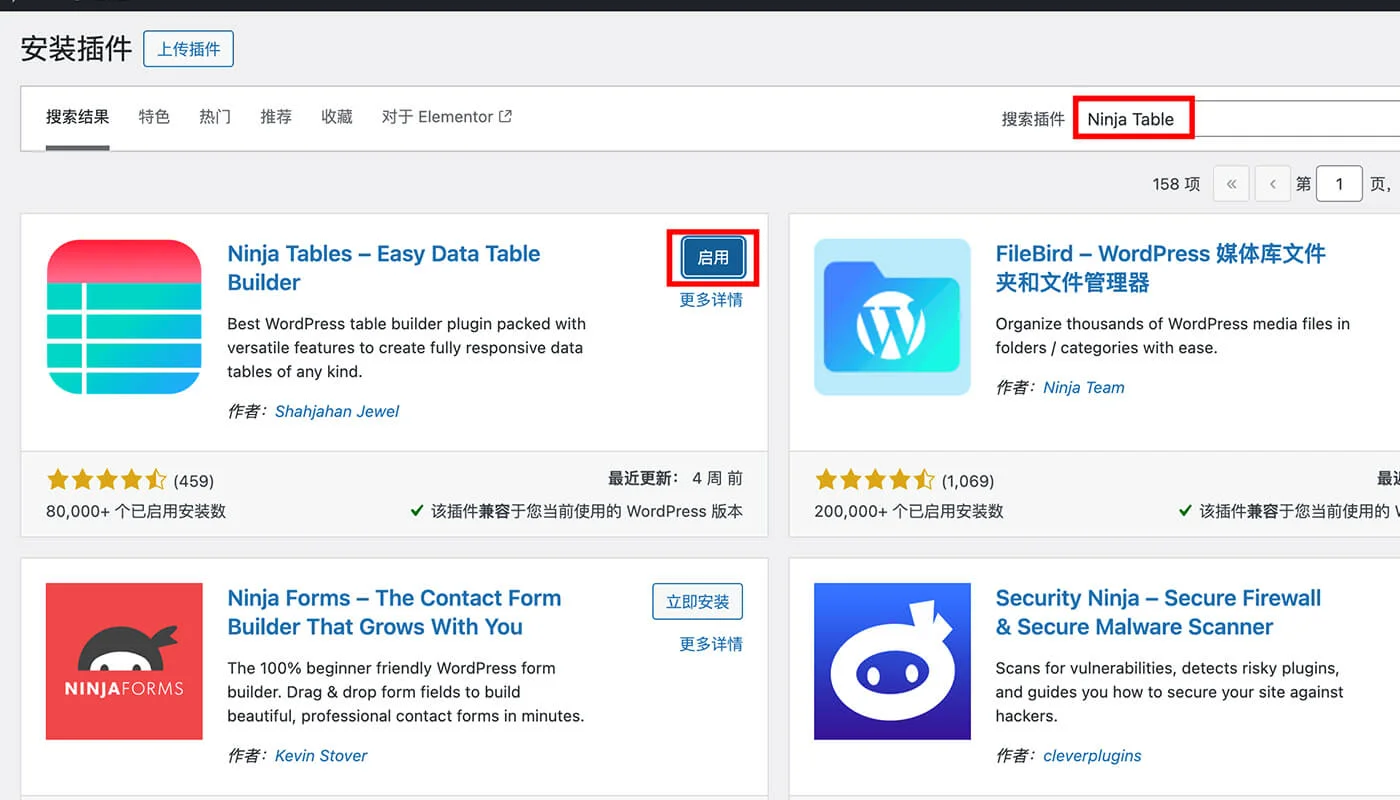This screenshot has width=1400, height=800.
Task: Open the 收藏 plugins section
Action: pyautogui.click(x=337, y=116)
